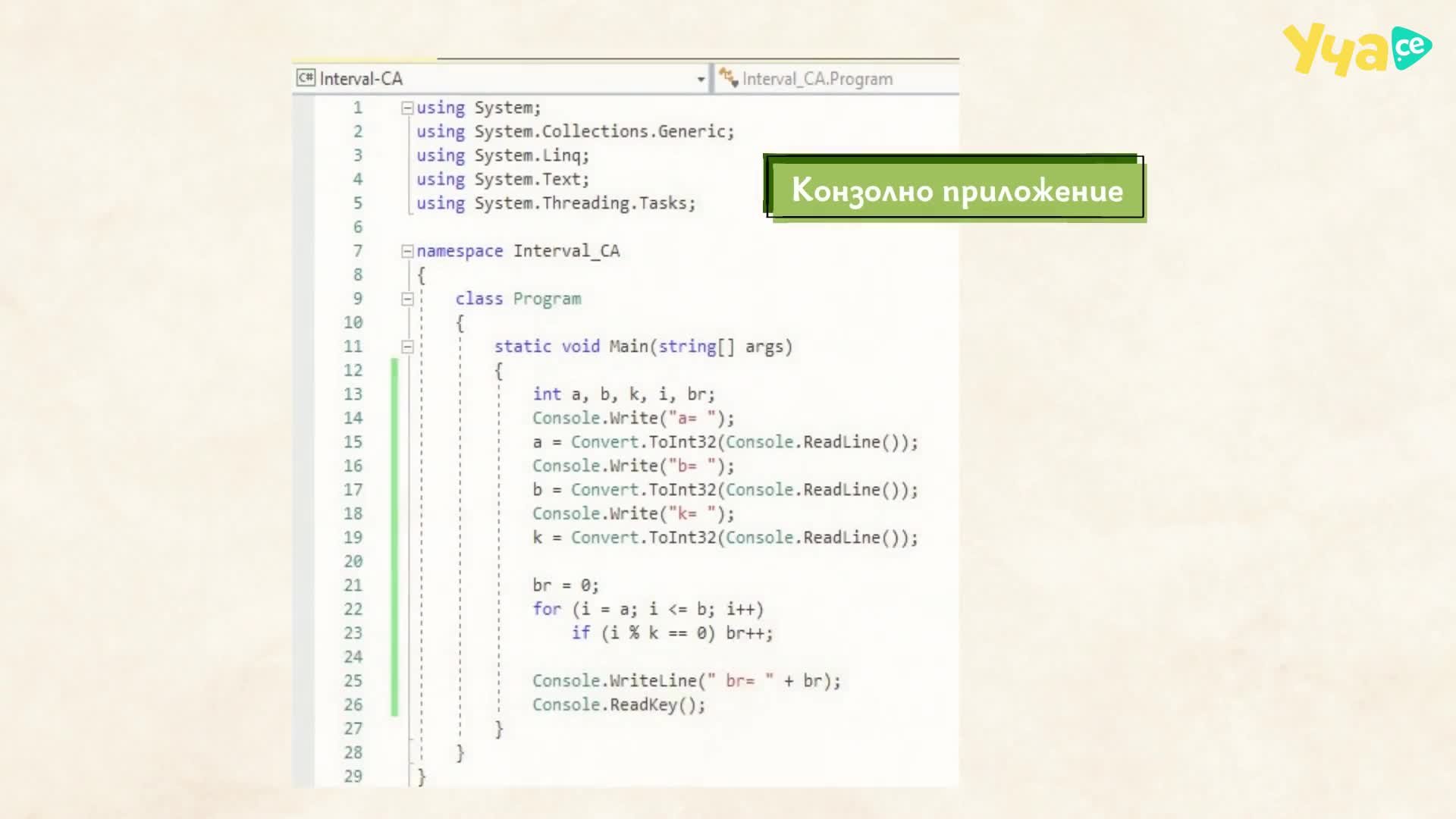The image size is (1456, 819).
Task: Click 'k = Convert.ToInt32' line 19
Action: (x=725, y=538)
